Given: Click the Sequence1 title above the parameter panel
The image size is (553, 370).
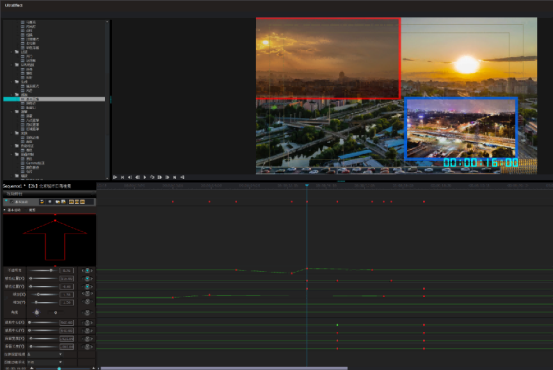Looking at the screenshot, I should point(12,186).
